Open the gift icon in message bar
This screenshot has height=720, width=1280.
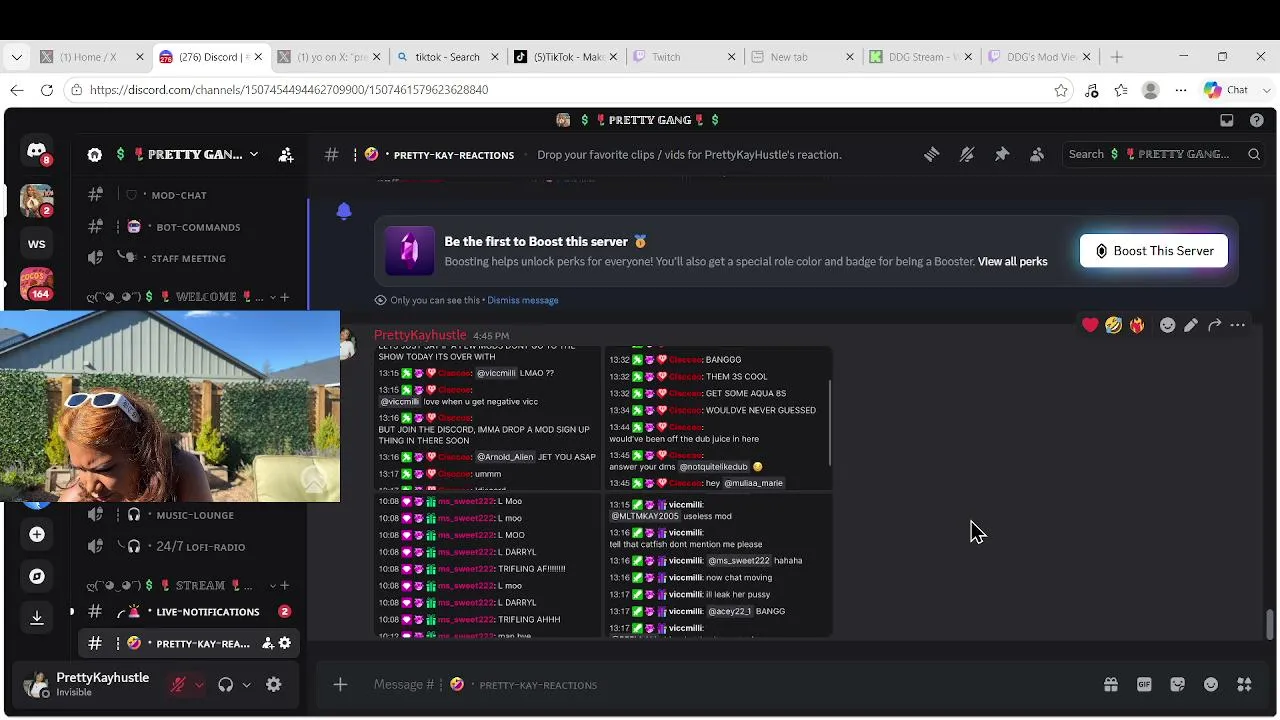click(1110, 685)
